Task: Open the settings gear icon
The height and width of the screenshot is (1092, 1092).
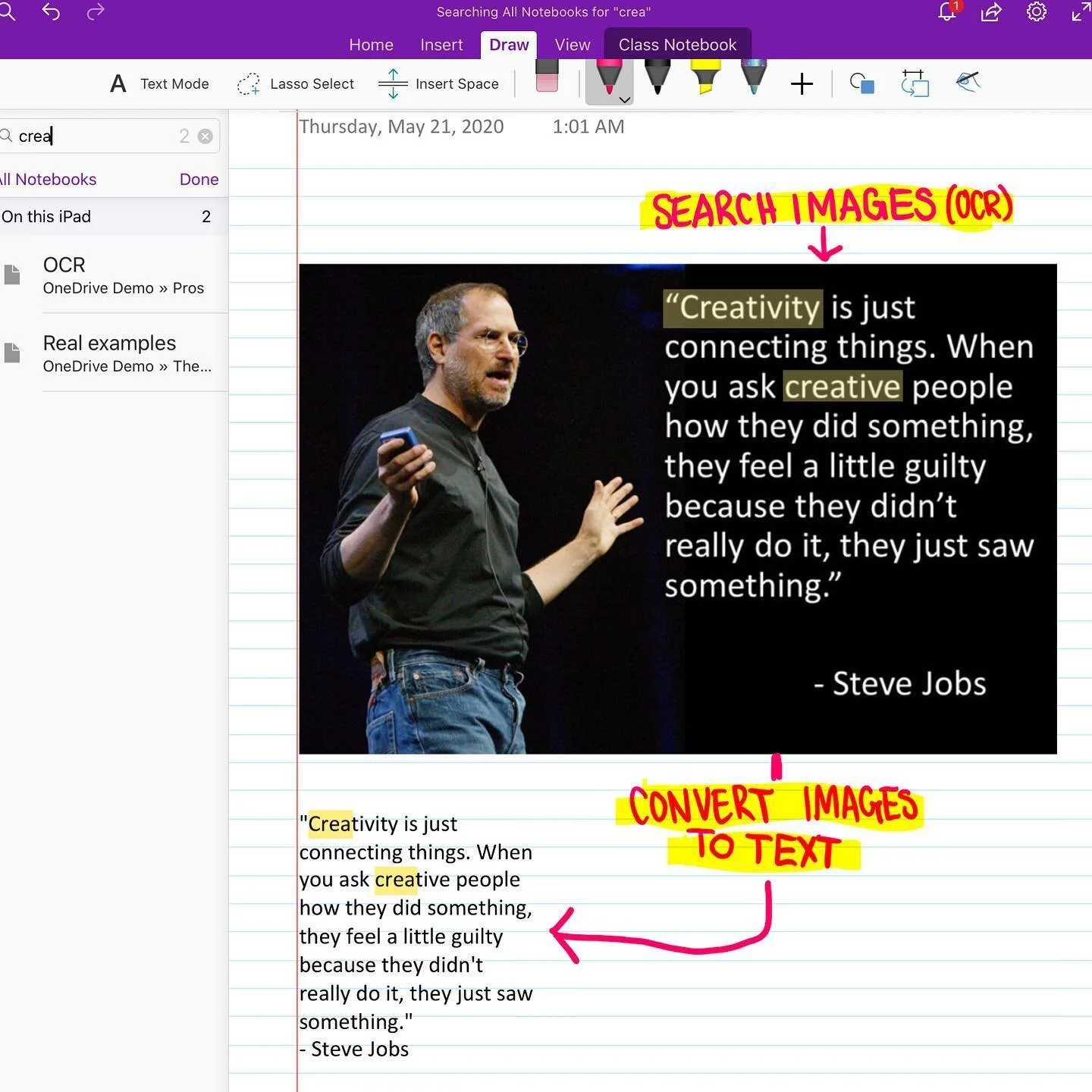Action: pyautogui.click(x=1037, y=11)
